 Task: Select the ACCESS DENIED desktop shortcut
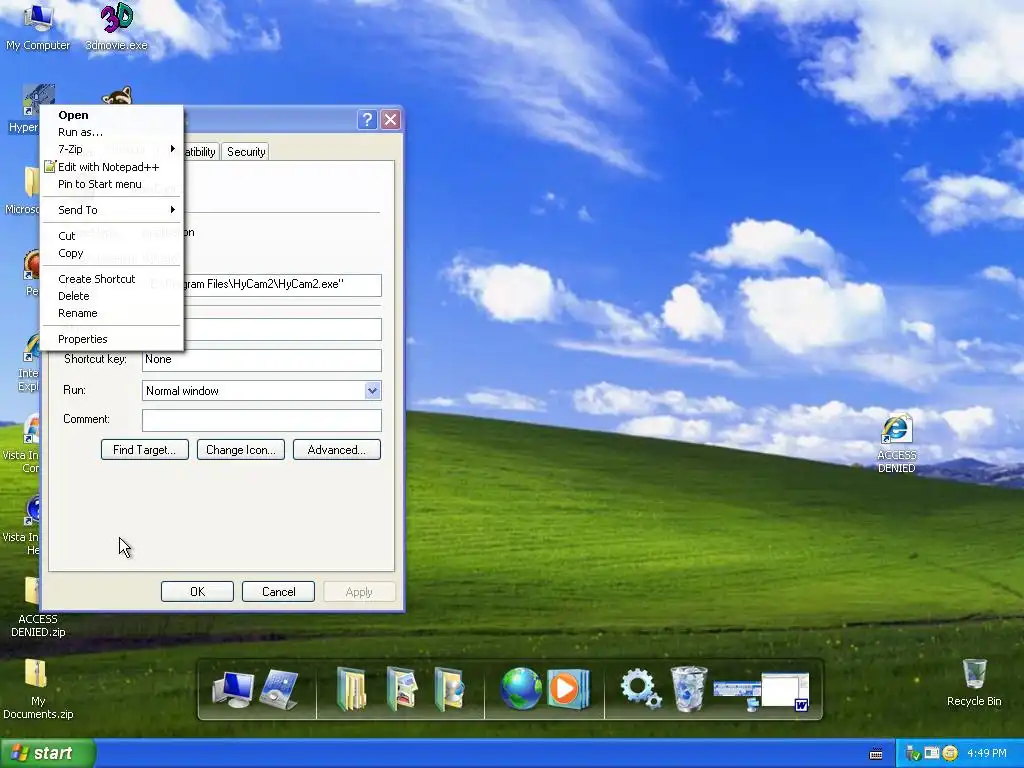coord(896,443)
